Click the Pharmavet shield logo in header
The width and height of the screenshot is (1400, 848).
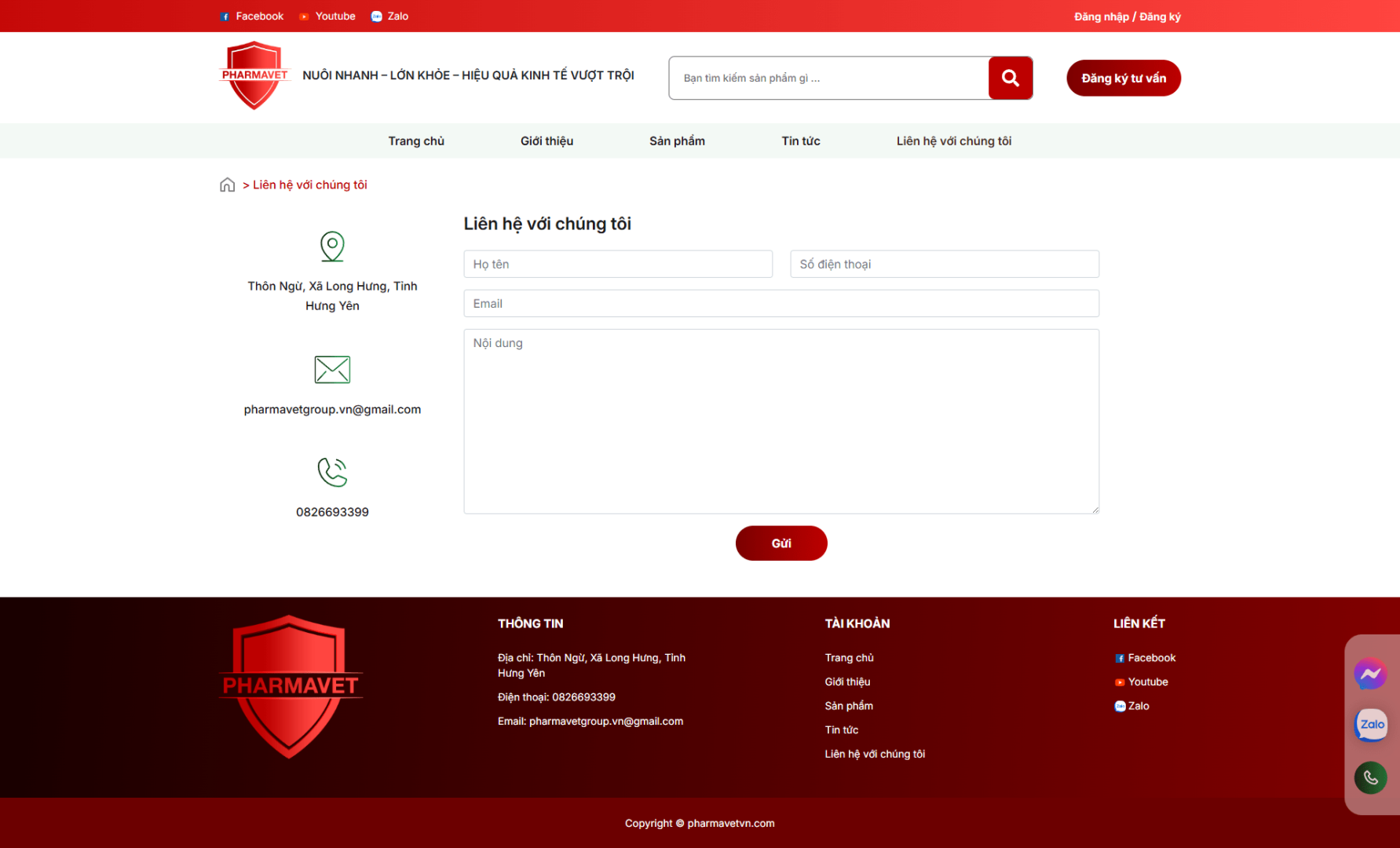point(254,75)
